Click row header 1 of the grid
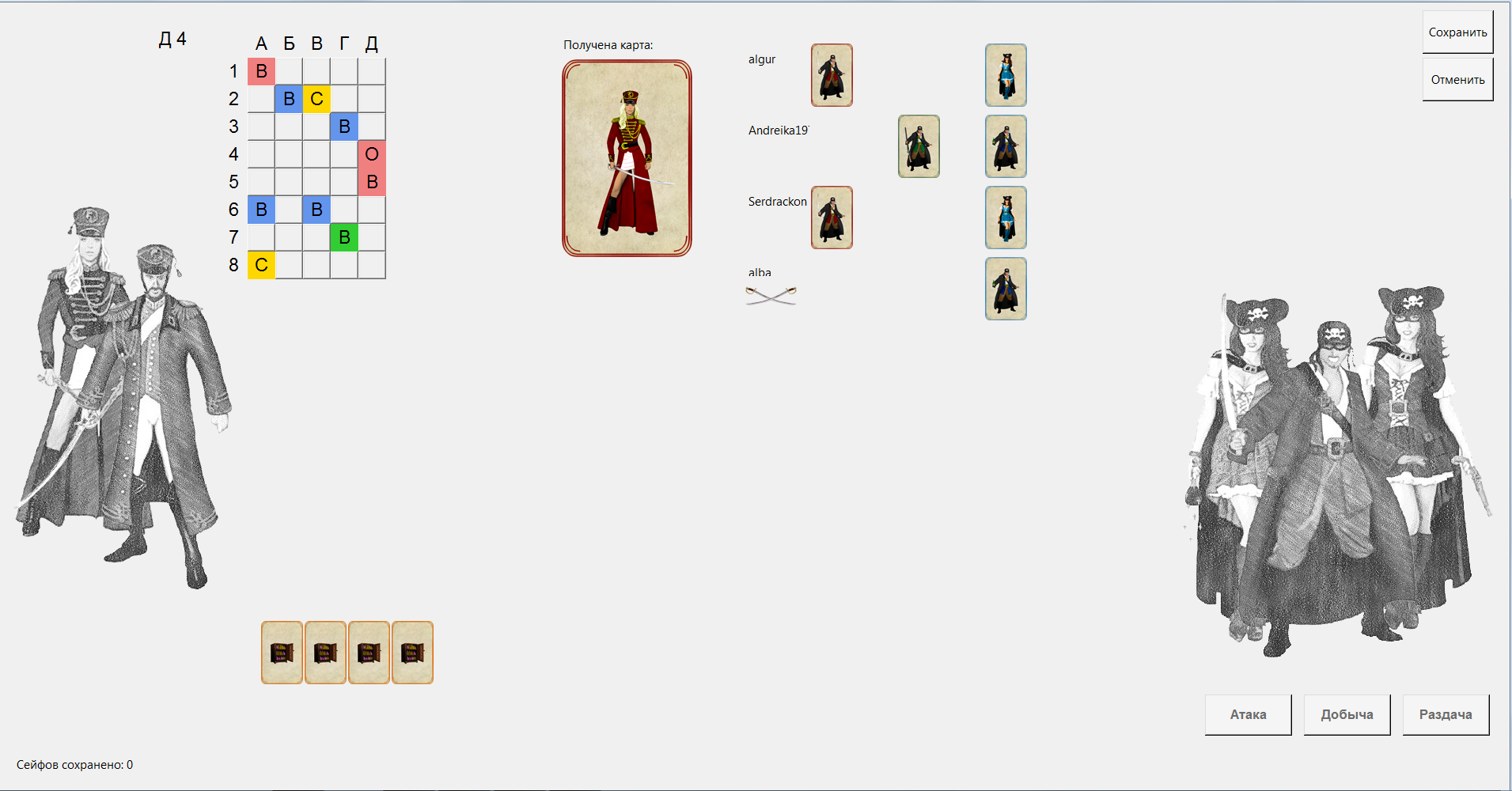The image size is (1512, 791). pos(233,71)
